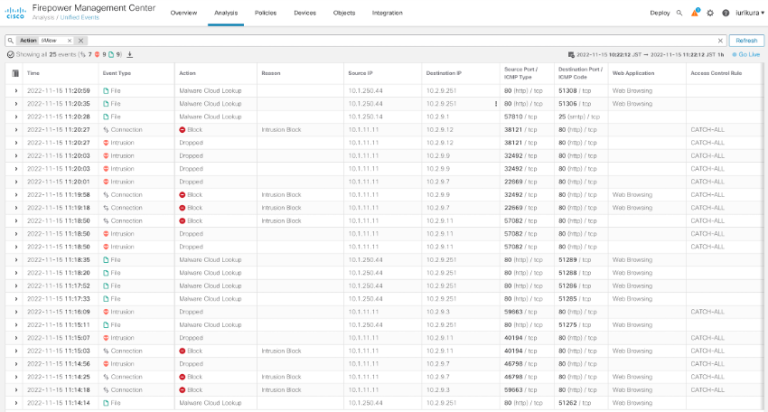Click the Refresh button
Image resolution: width=768 pixels, height=412 pixels.
746,41
